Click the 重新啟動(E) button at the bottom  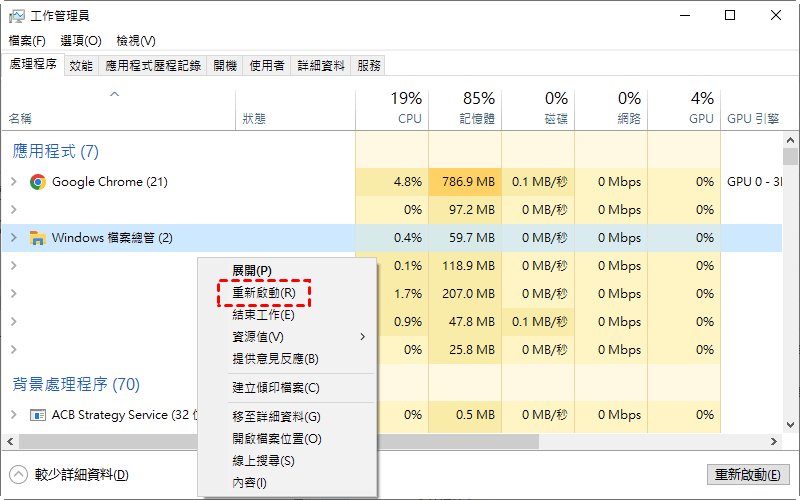coord(747,475)
